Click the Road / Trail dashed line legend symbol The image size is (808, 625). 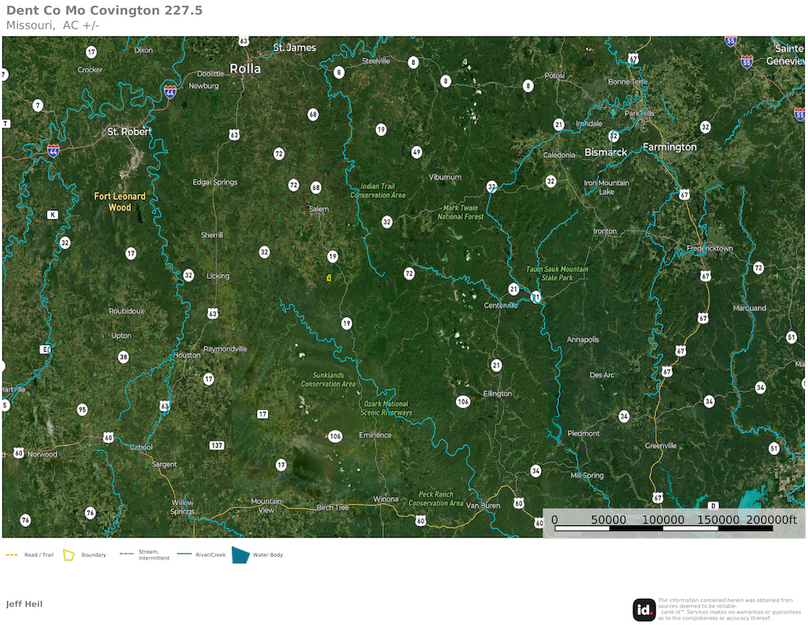13,554
